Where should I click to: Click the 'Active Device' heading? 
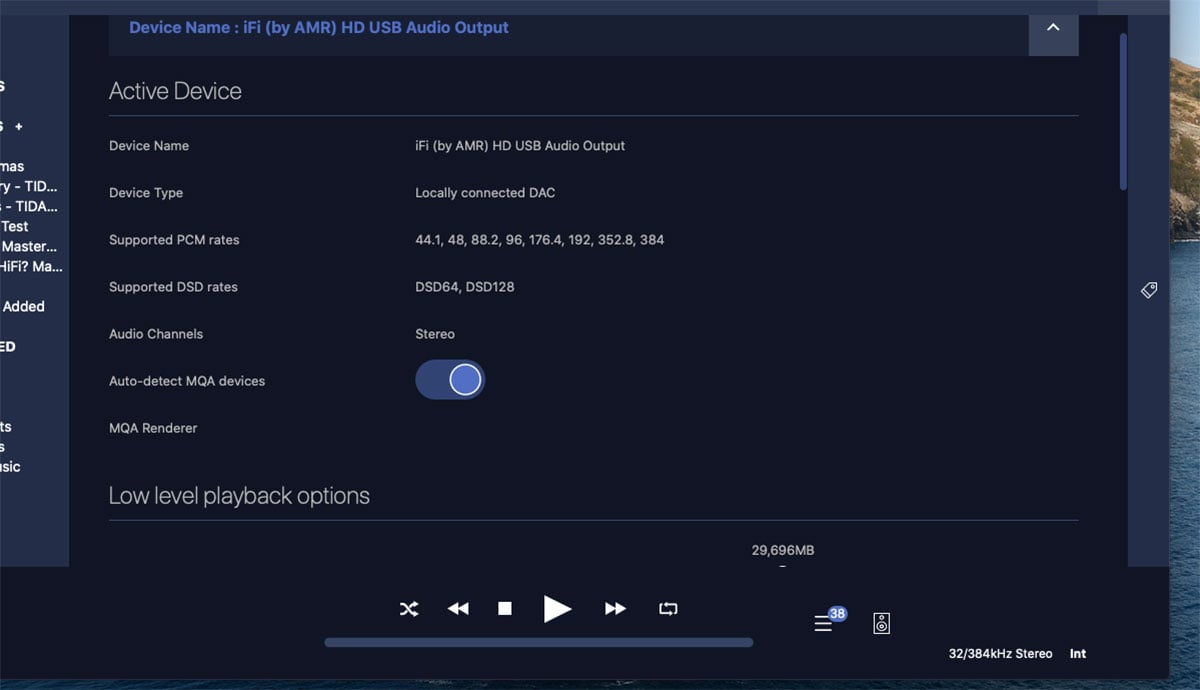[175, 91]
